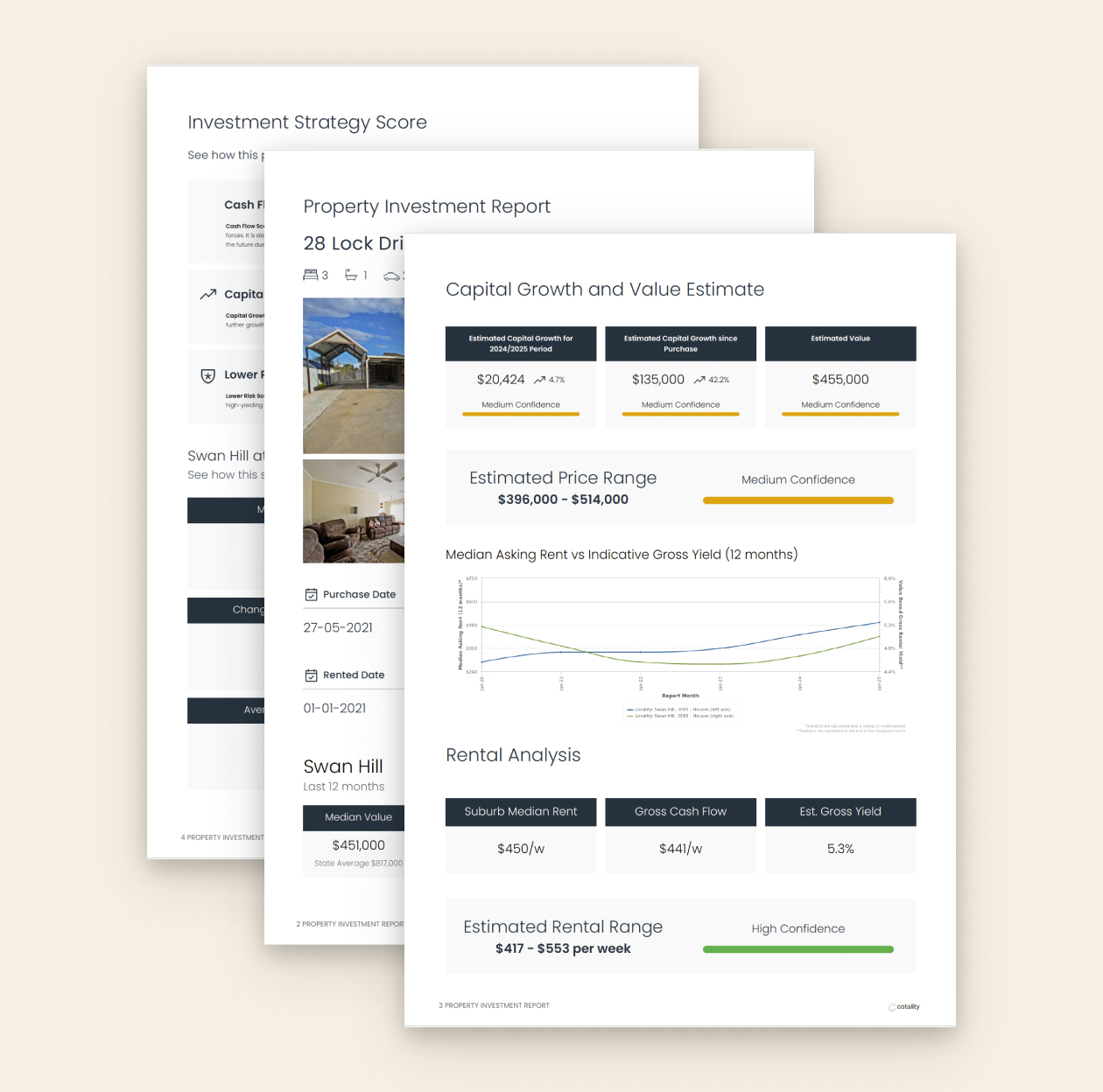Click the yellow Estimated Price Range confidence bar
This screenshot has height=1092, width=1103.
point(797,500)
